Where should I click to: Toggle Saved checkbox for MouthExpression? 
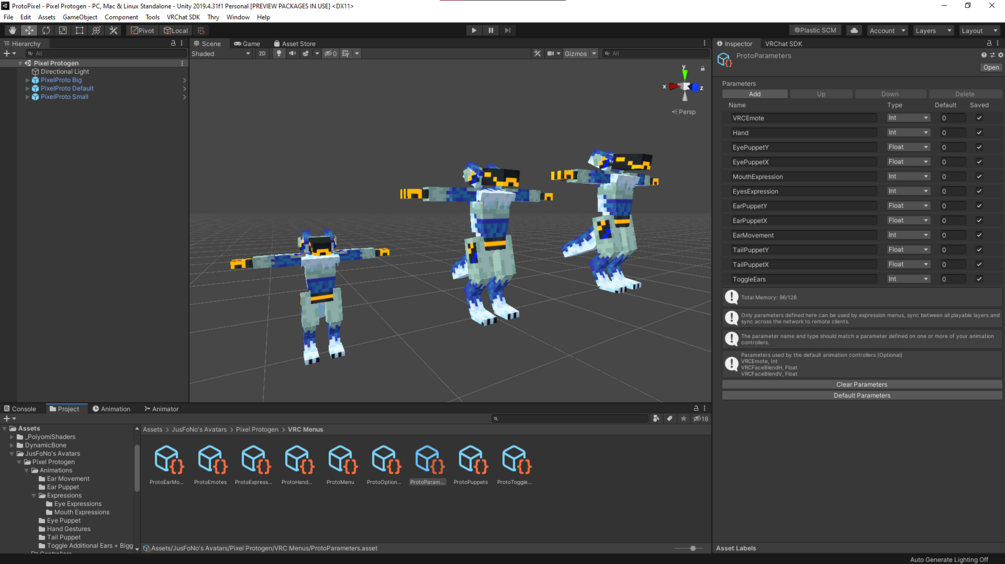coord(979,177)
